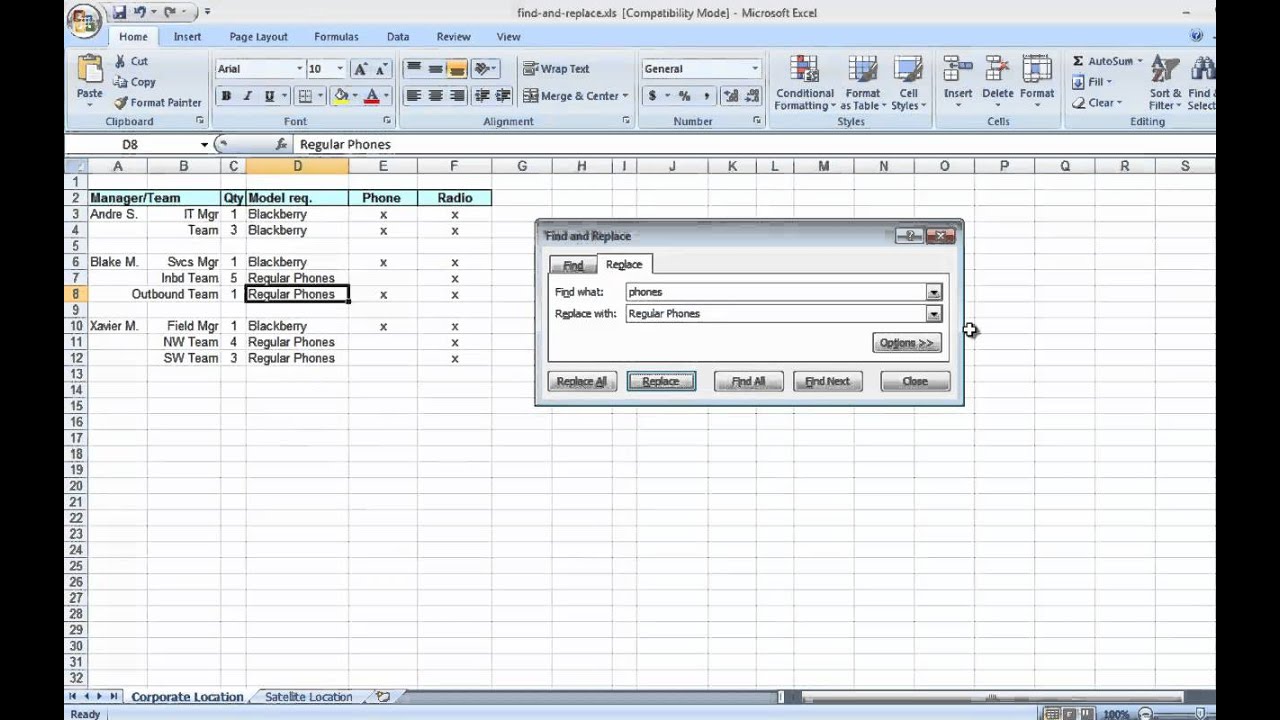The height and width of the screenshot is (720, 1280).
Task: Toggle highlighted Bottom Align button
Action: coord(457,69)
